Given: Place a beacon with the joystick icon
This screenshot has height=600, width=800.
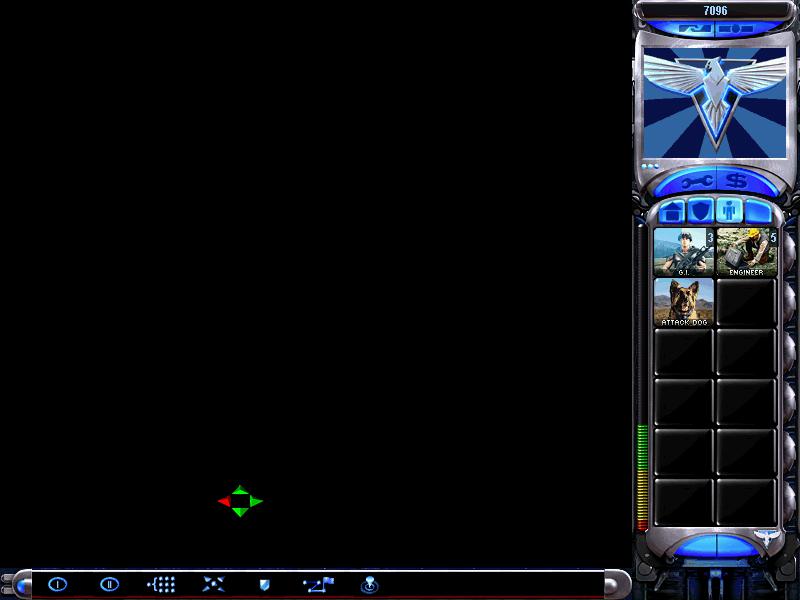Looking at the screenshot, I should tap(369, 585).
